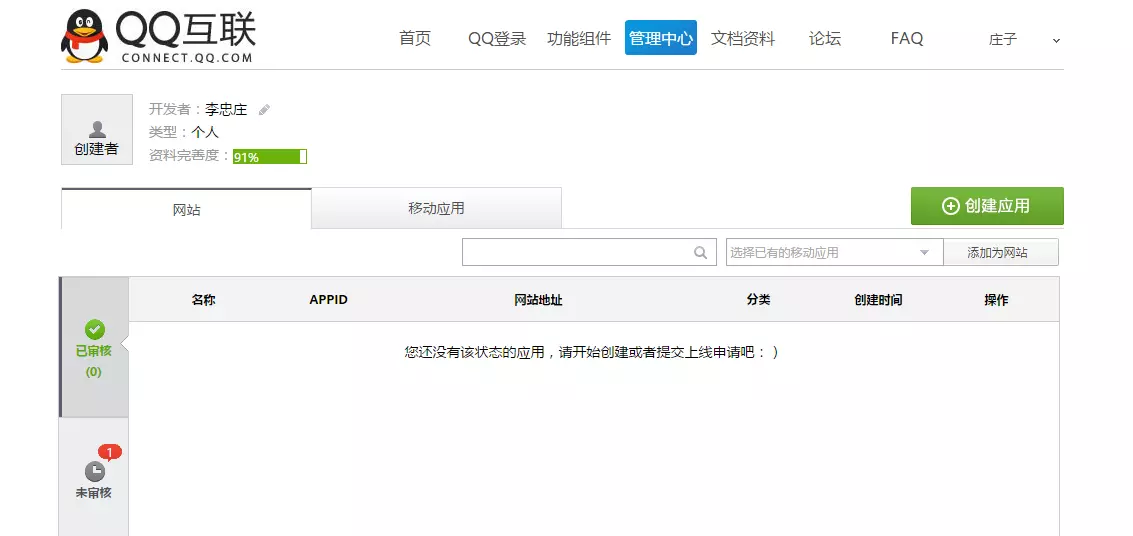Image resolution: width=1133 pixels, height=536 pixels.
Task: Click the 创建者 avatar thumbnail
Action: tap(97, 129)
